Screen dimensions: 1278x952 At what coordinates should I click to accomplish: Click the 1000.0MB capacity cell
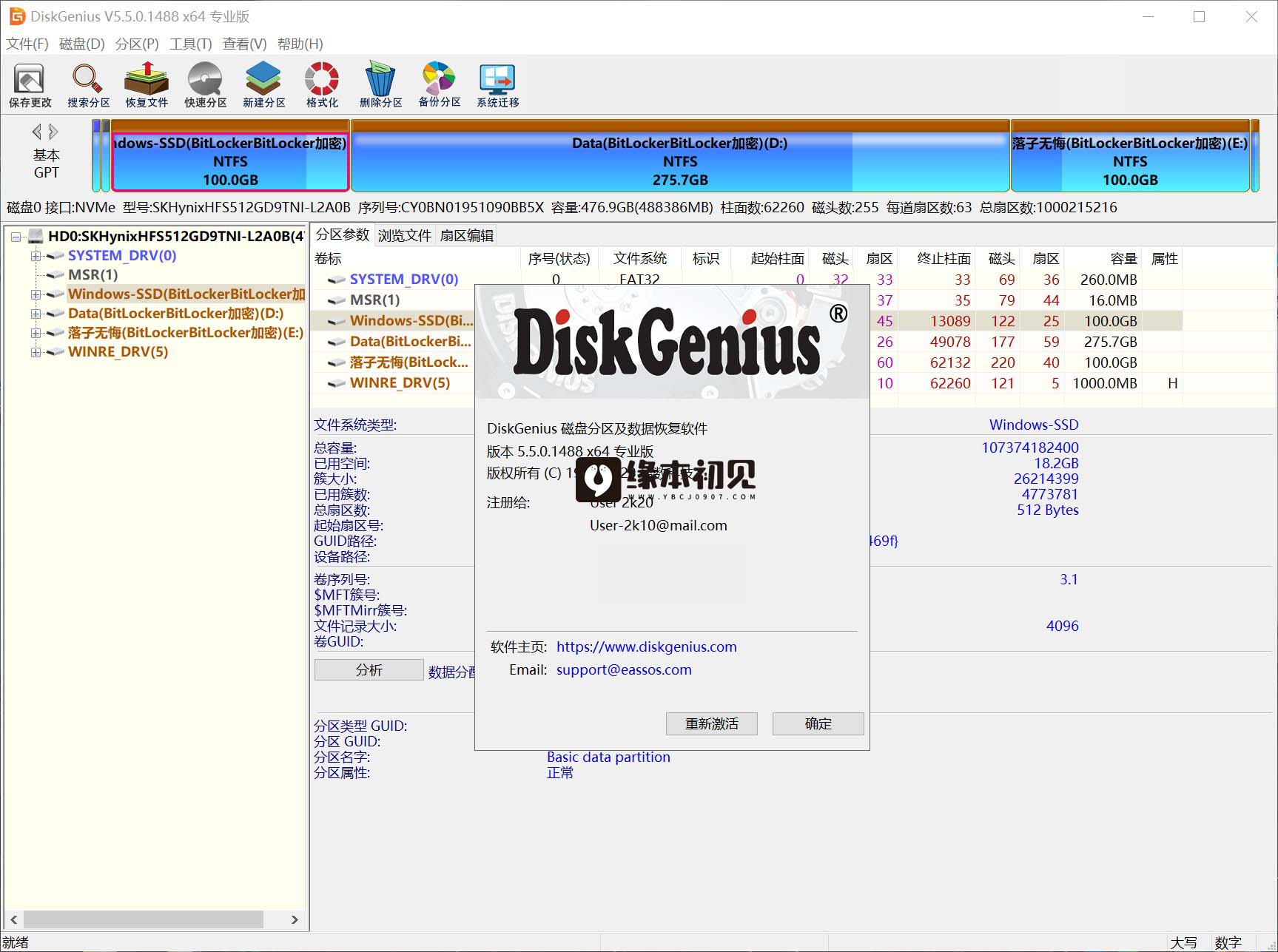pyautogui.click(x=1105, y=383)
